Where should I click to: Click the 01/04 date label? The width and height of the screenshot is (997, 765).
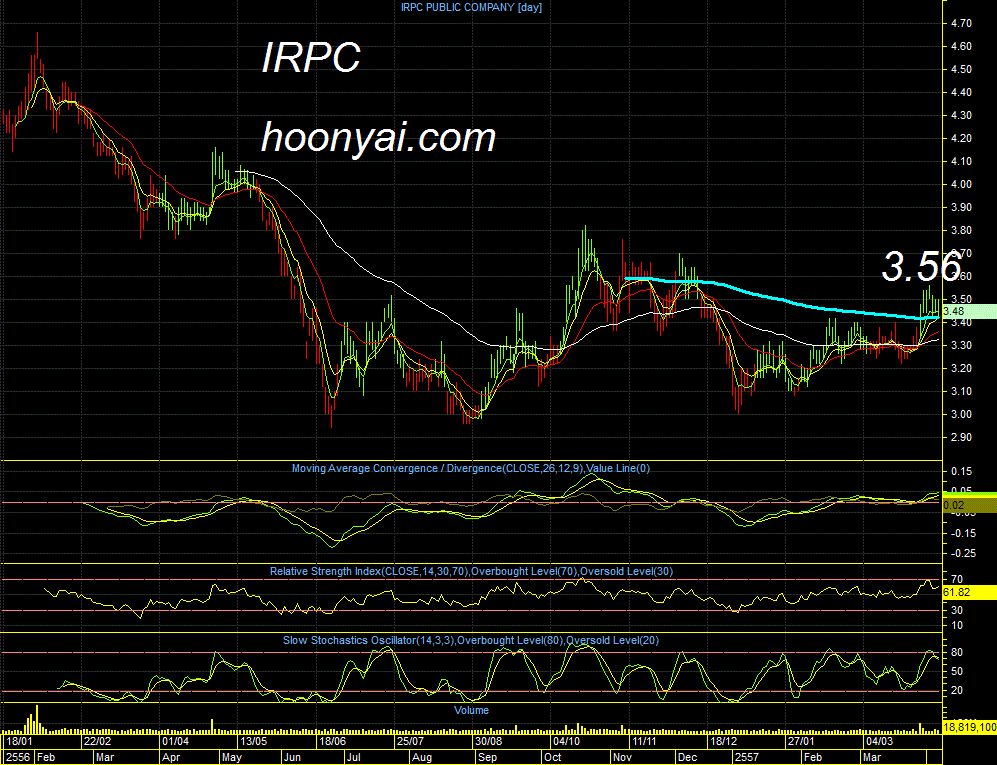coord(175,741)
